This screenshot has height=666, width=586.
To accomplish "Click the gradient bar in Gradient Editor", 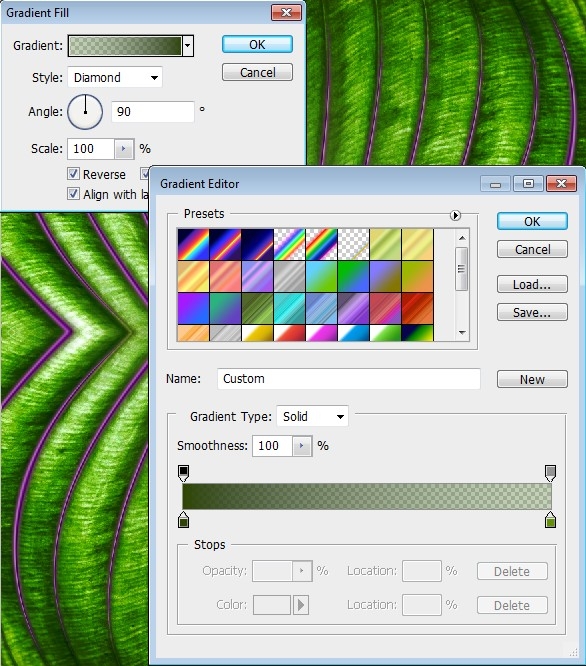I will [x=367, y=496].
